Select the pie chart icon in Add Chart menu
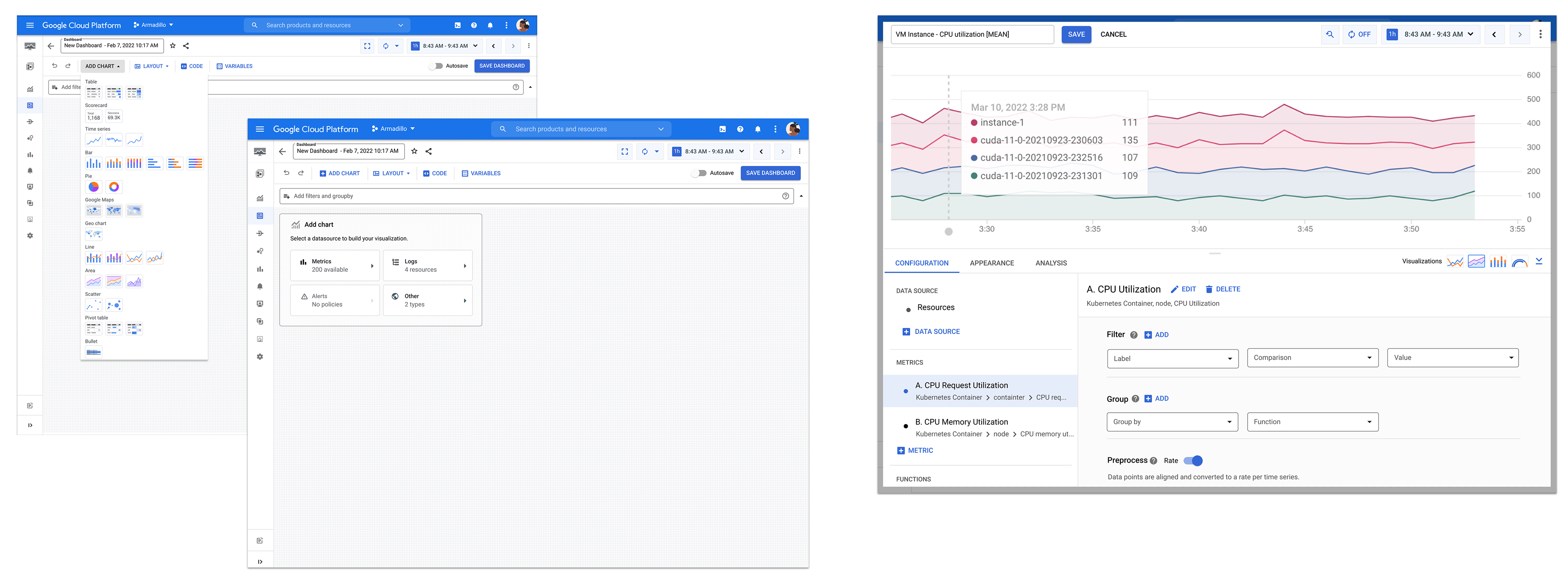The image size is (1568, 586). click(93, 187)
